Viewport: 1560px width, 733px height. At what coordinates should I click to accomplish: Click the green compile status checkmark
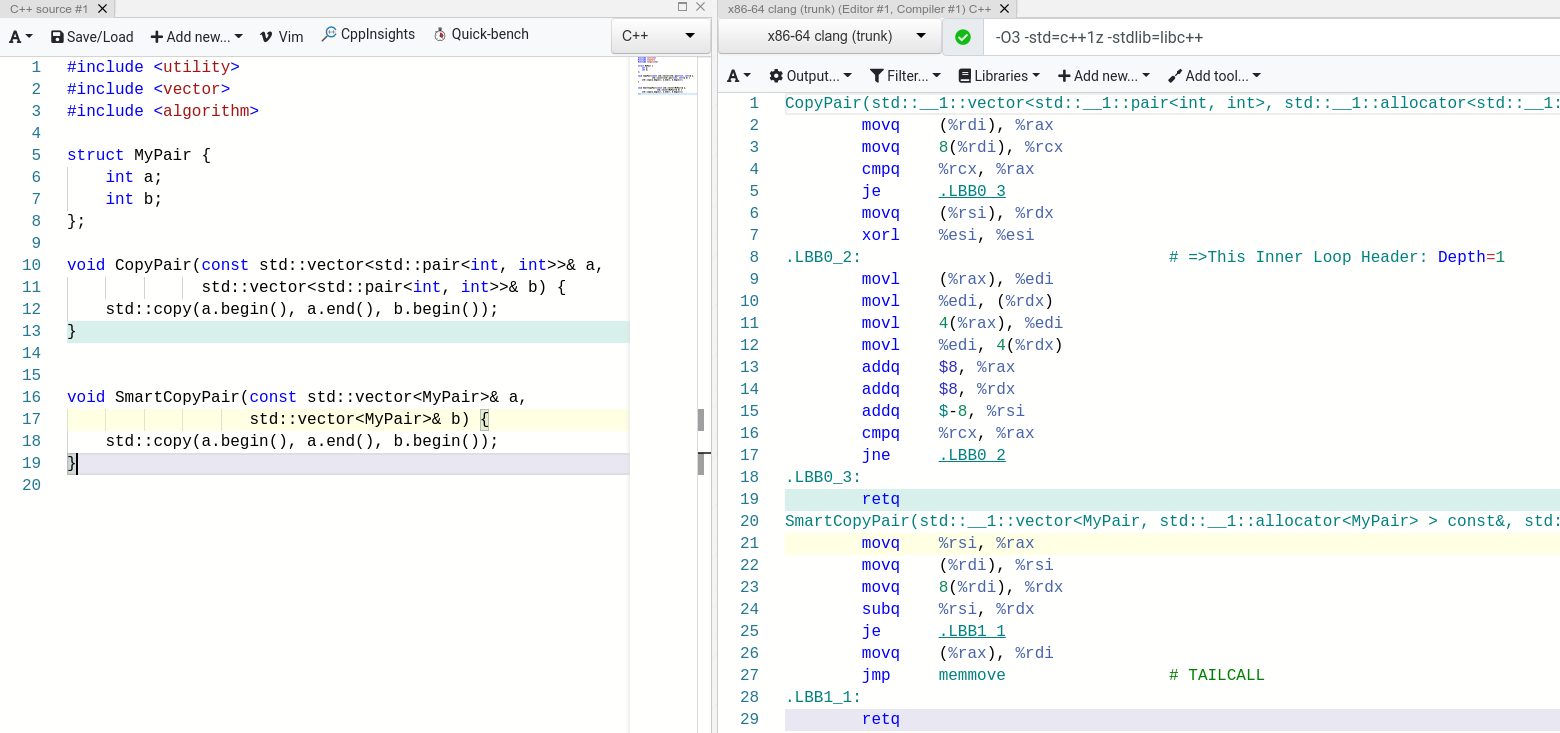(x=963, y=37)
